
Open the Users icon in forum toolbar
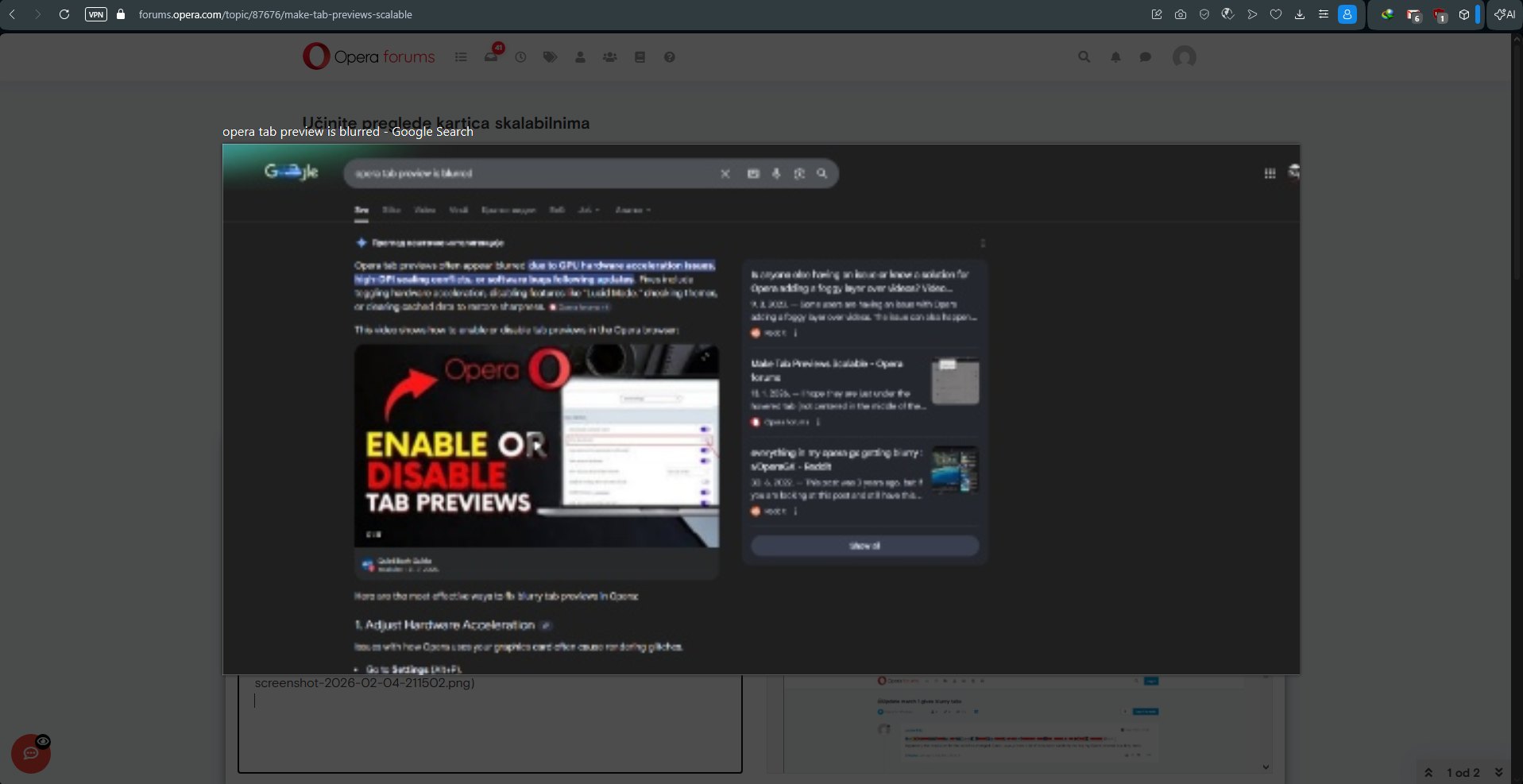tap(580, 56)
